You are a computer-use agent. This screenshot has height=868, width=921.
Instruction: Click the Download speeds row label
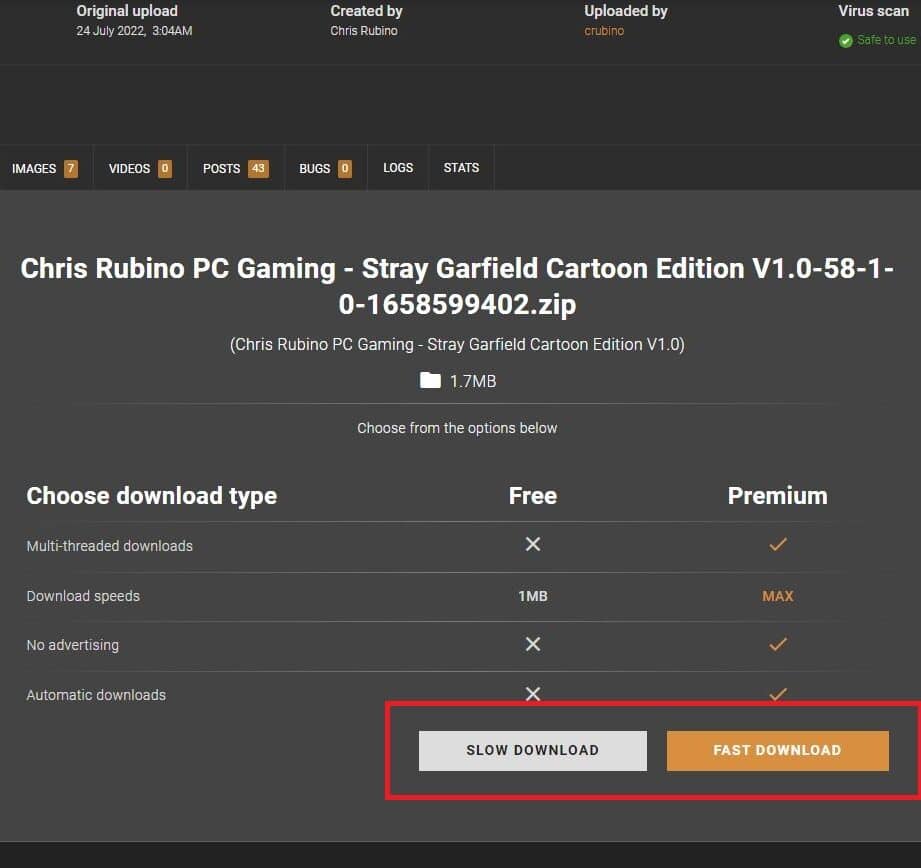pos(83,596)
